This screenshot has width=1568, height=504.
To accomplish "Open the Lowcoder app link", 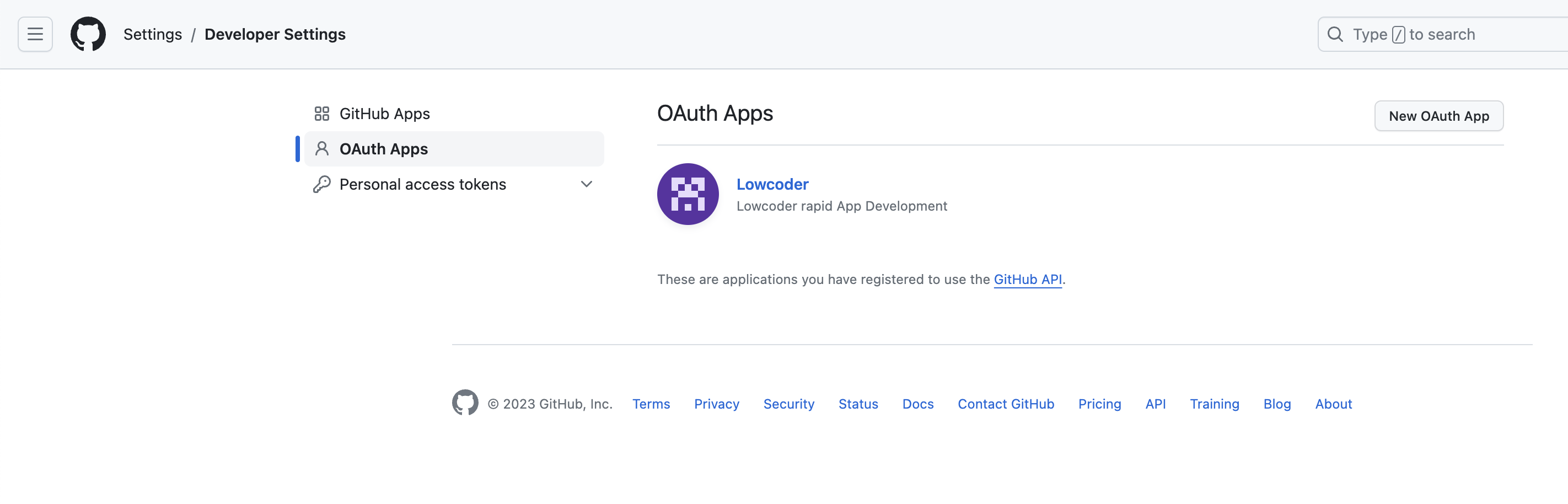I will coord(772,184).
